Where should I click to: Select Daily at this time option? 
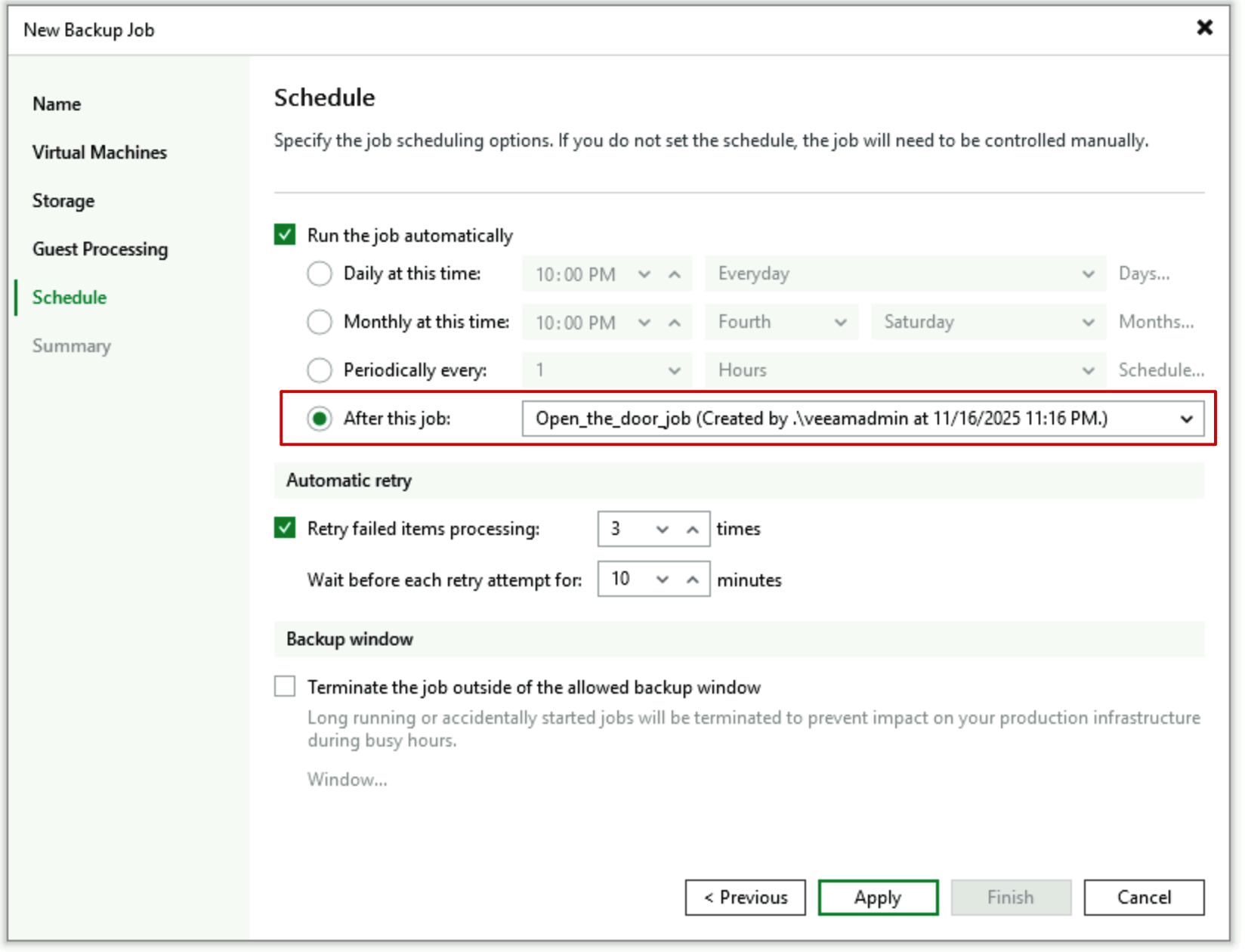coord(320,274)
